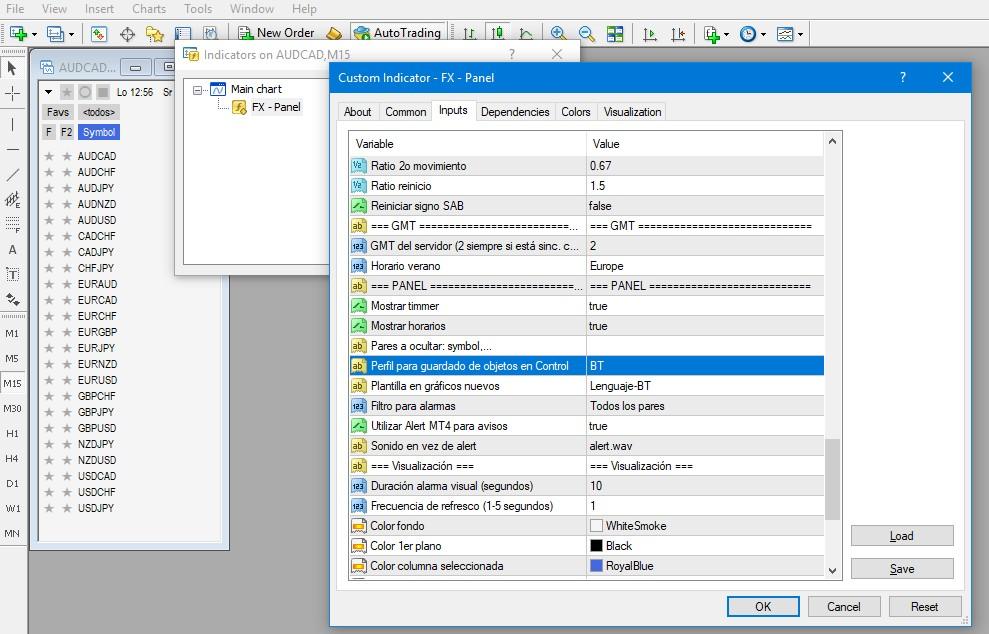Open the Profiles dropdown arrow
Image resolution: width=989 pixels, height=634 pixels.
tap(71, 34)
